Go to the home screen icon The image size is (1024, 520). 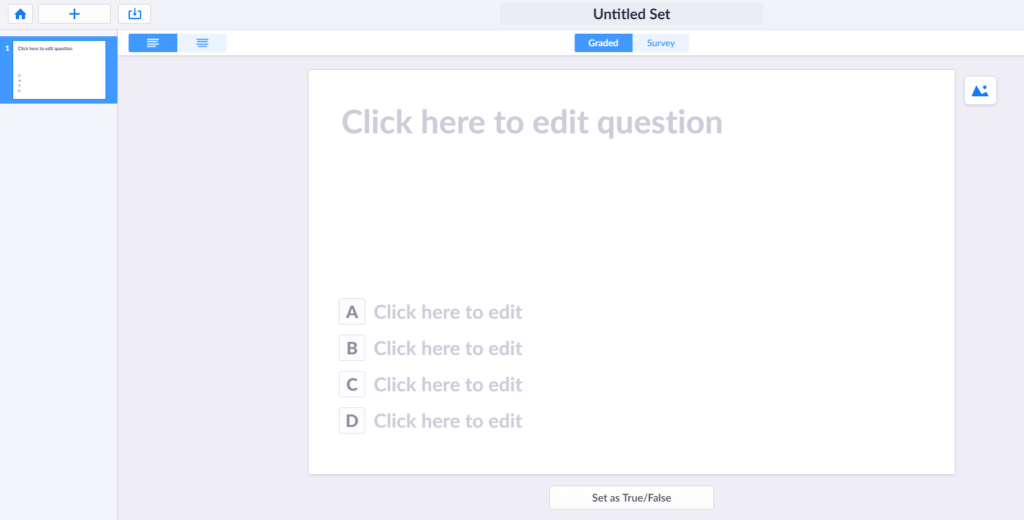[20, 14]
